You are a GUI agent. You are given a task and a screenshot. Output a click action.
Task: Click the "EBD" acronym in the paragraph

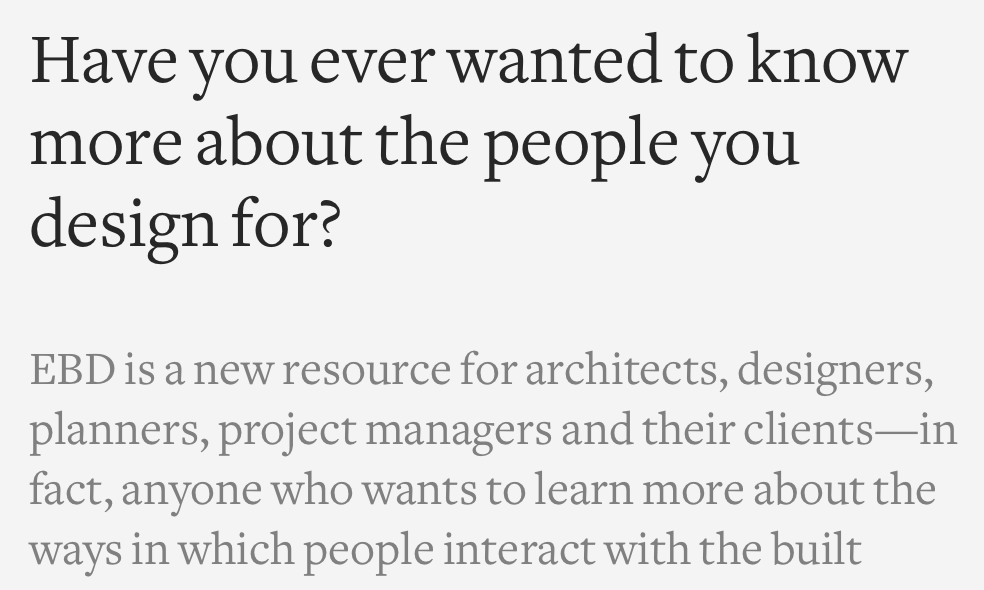pyautogui.click(x=72, y=370)
